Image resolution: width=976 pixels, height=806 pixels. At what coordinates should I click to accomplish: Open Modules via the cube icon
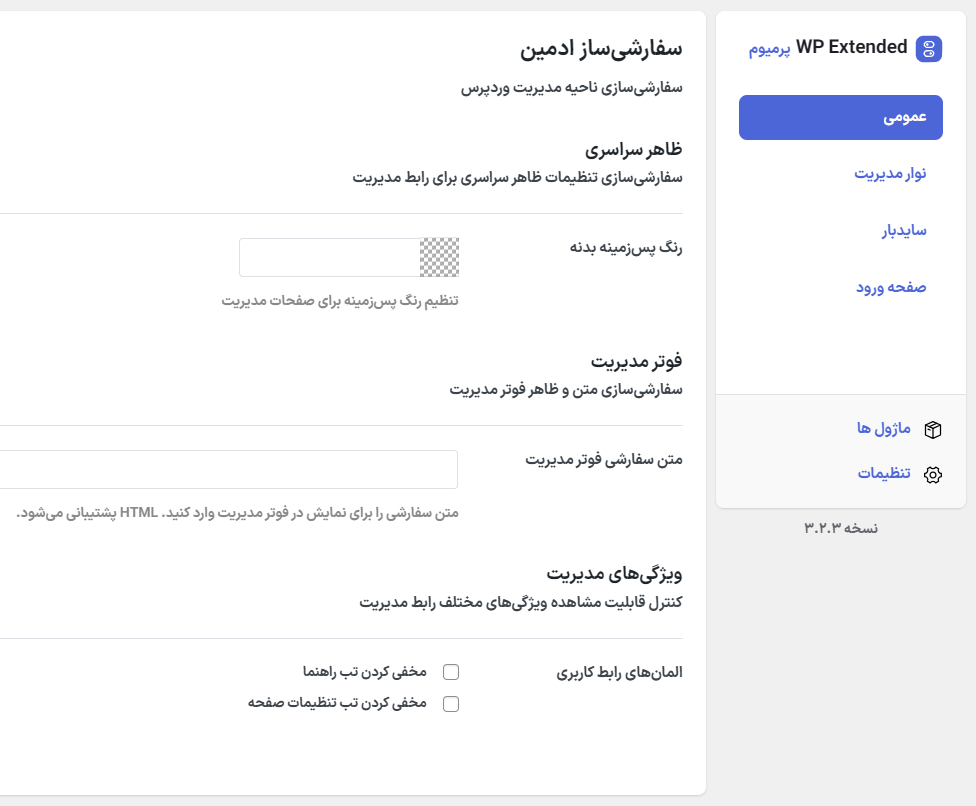pyautogui.click(x=932, y=429)
